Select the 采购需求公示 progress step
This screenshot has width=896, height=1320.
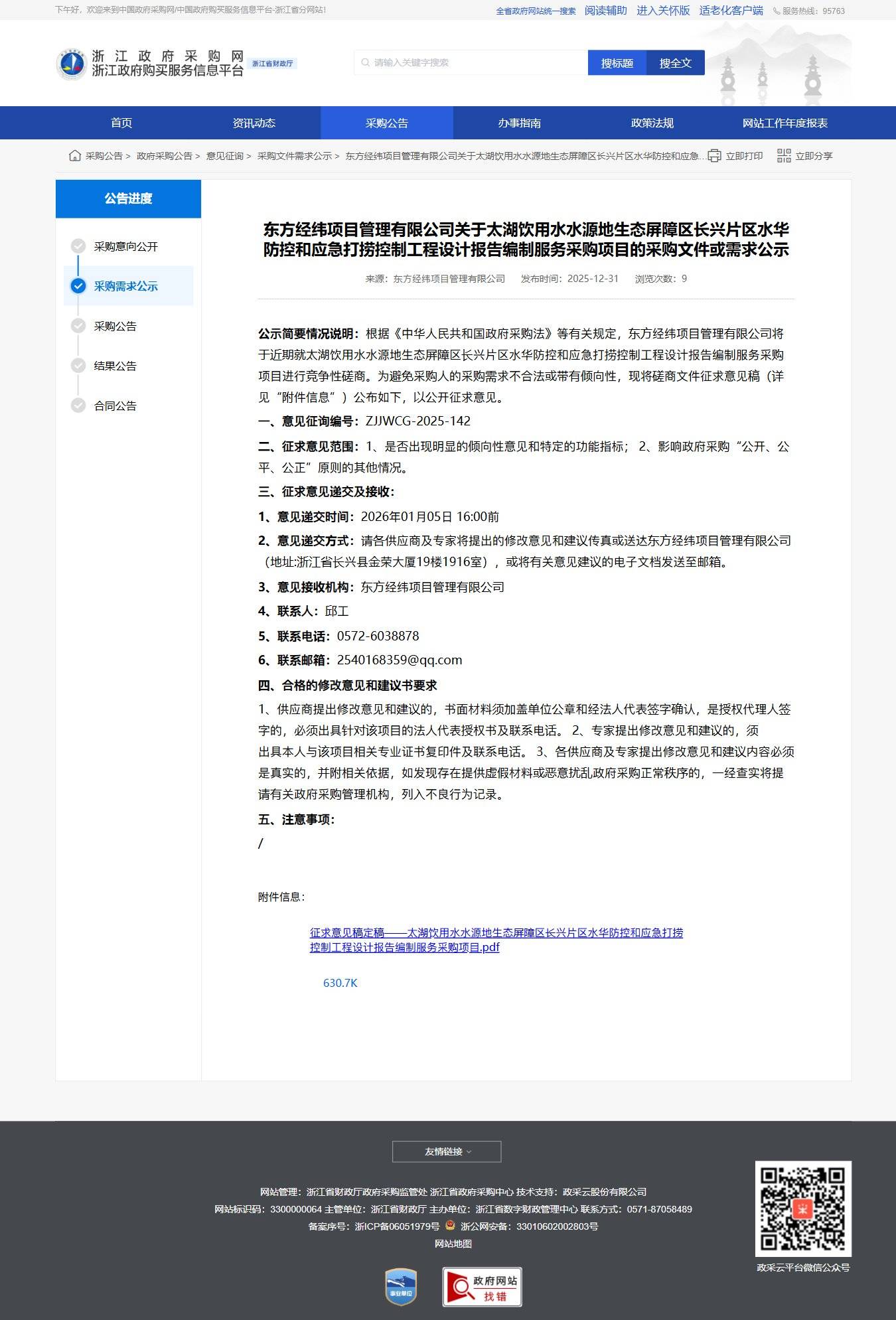pyautogui.click(x=125, y=286)
